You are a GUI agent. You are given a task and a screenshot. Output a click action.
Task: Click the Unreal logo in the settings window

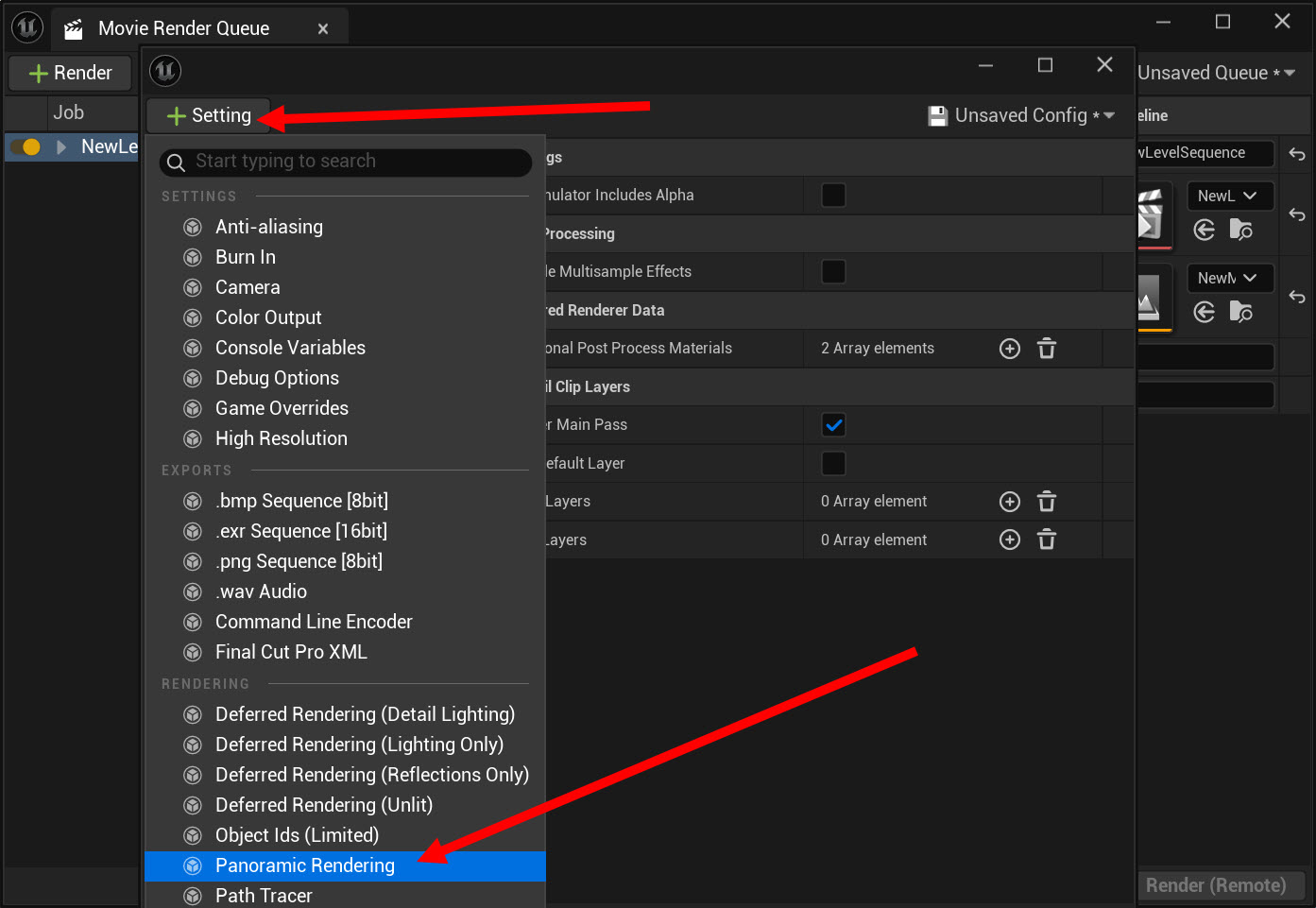tap(165, 71)
